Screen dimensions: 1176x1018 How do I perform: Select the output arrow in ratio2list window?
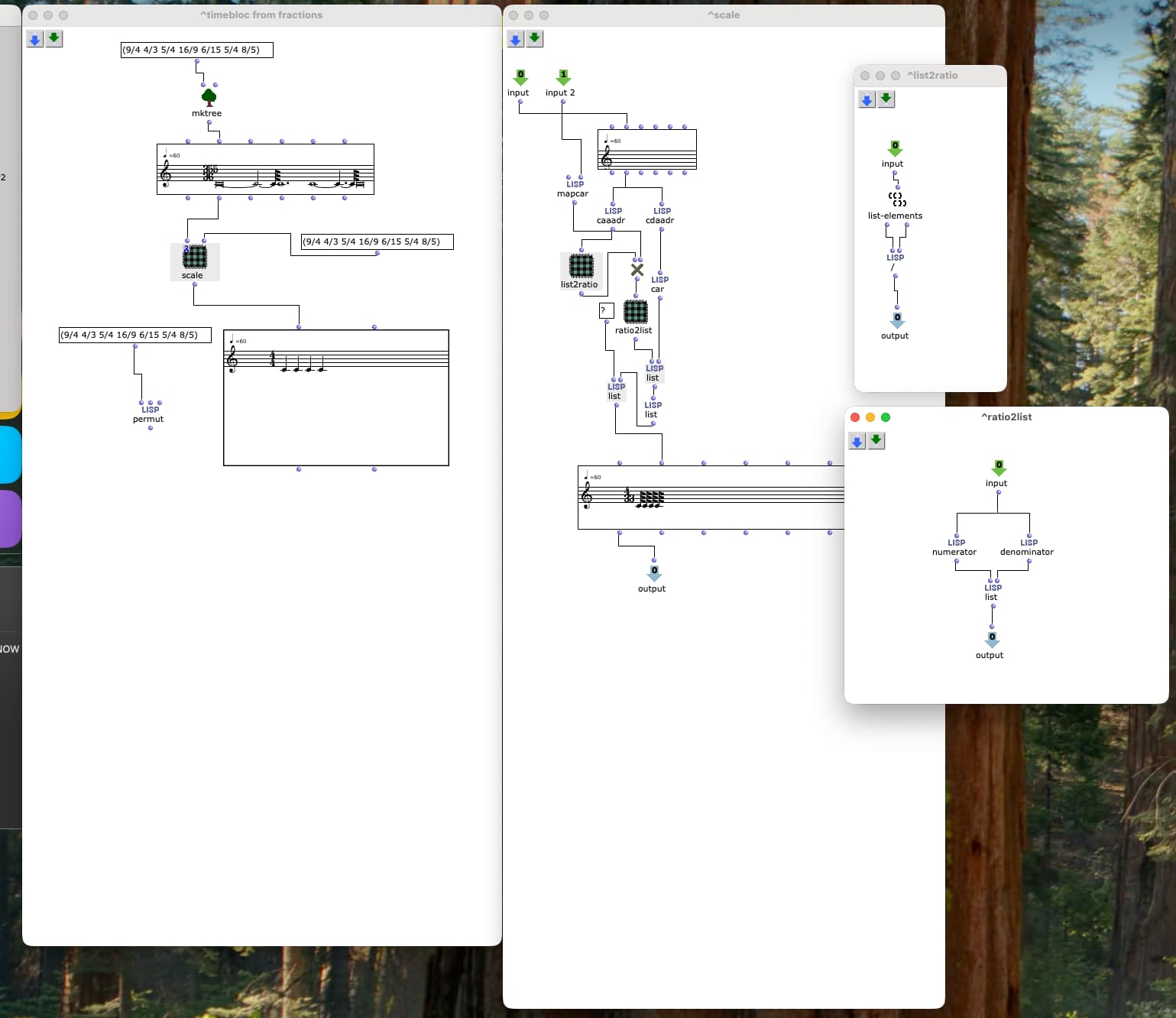click(x=992, y=639)
